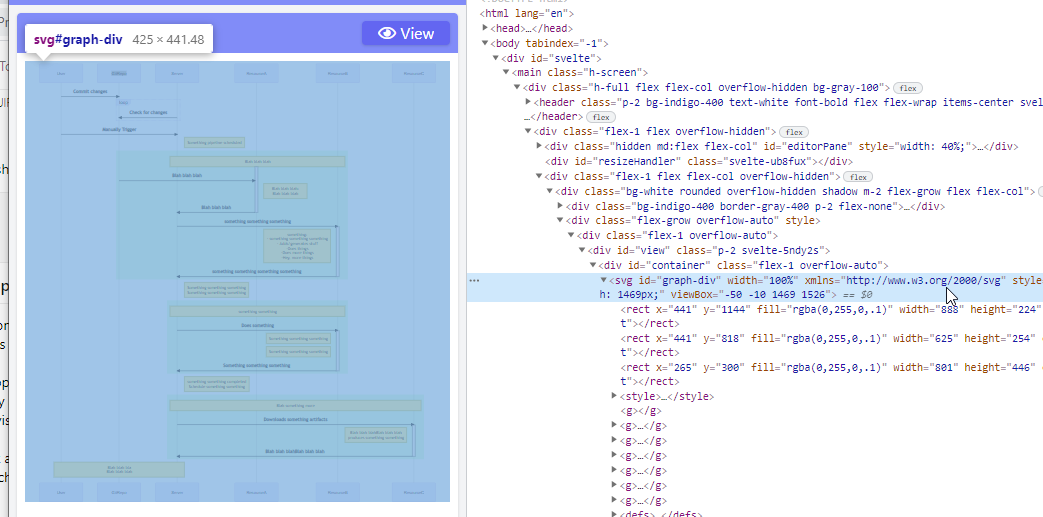Collapse the main h-screen element
Viewport: 1043px width, 517px height.
tap(507, 73)
